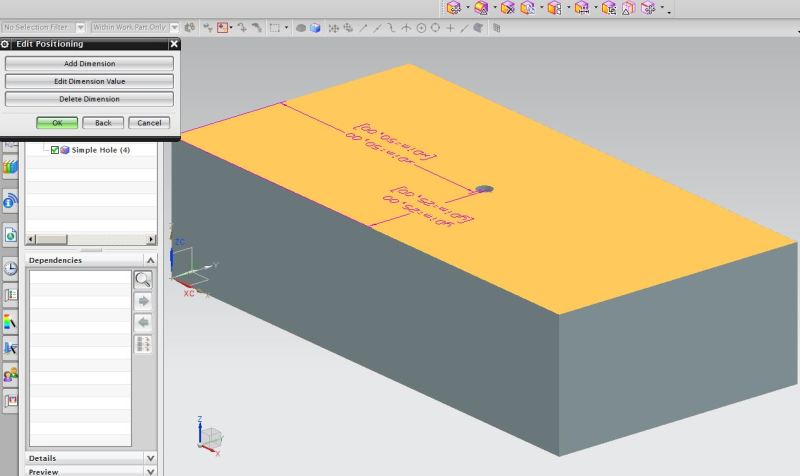Click the blue shaded cube icon
This screenshot has height=476, width=800.
pos(315,28)
